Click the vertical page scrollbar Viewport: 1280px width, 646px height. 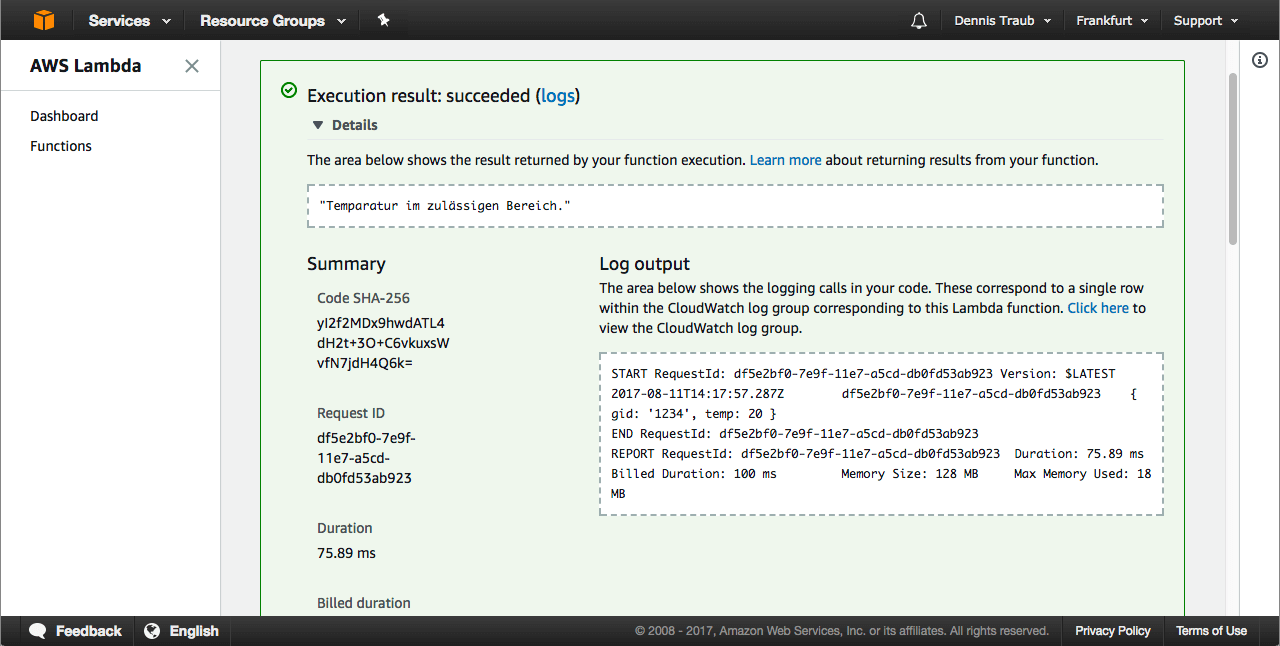[x=1233, y=160]
